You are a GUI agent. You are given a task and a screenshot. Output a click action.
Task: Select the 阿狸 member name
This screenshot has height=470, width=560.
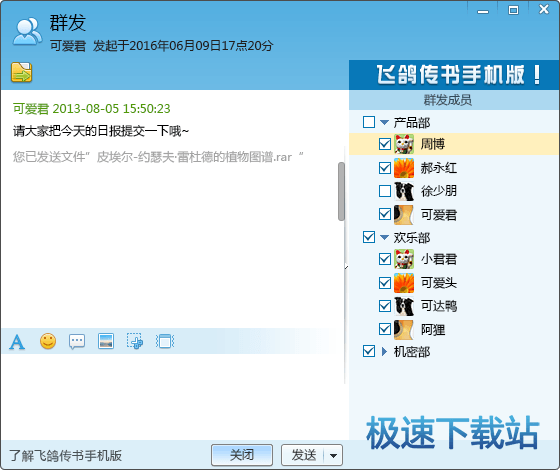tap(432, 329)
